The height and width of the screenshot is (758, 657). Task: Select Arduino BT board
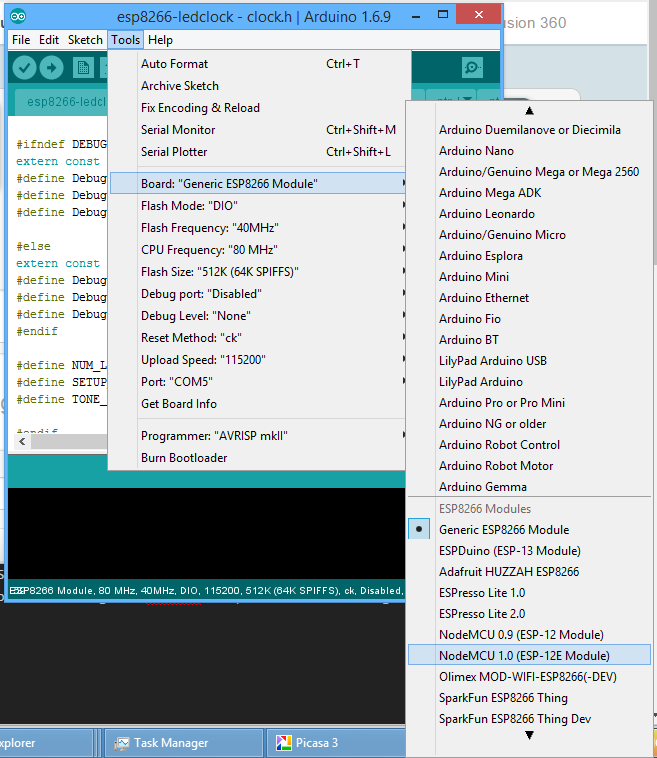coord(529,340)
